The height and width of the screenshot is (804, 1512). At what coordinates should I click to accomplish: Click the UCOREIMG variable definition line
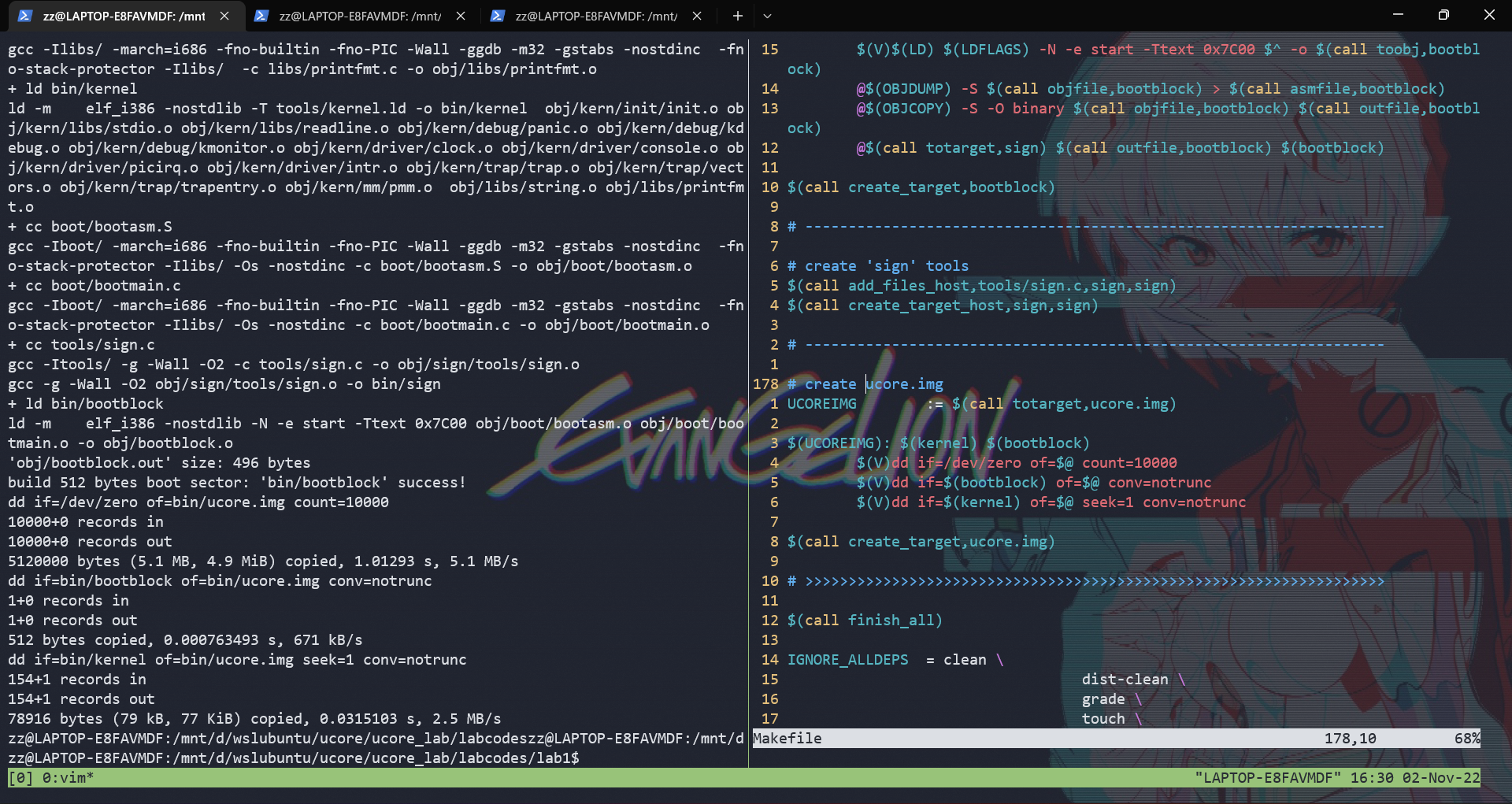(981, 404)
